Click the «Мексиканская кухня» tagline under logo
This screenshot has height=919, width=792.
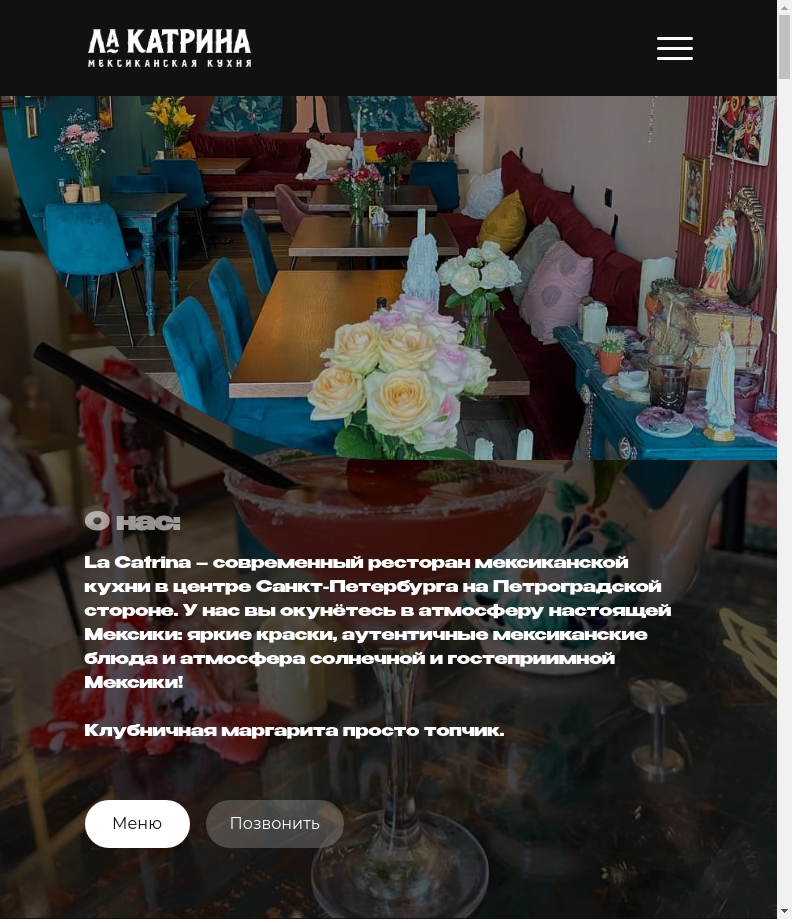click(x=169, y=63)
